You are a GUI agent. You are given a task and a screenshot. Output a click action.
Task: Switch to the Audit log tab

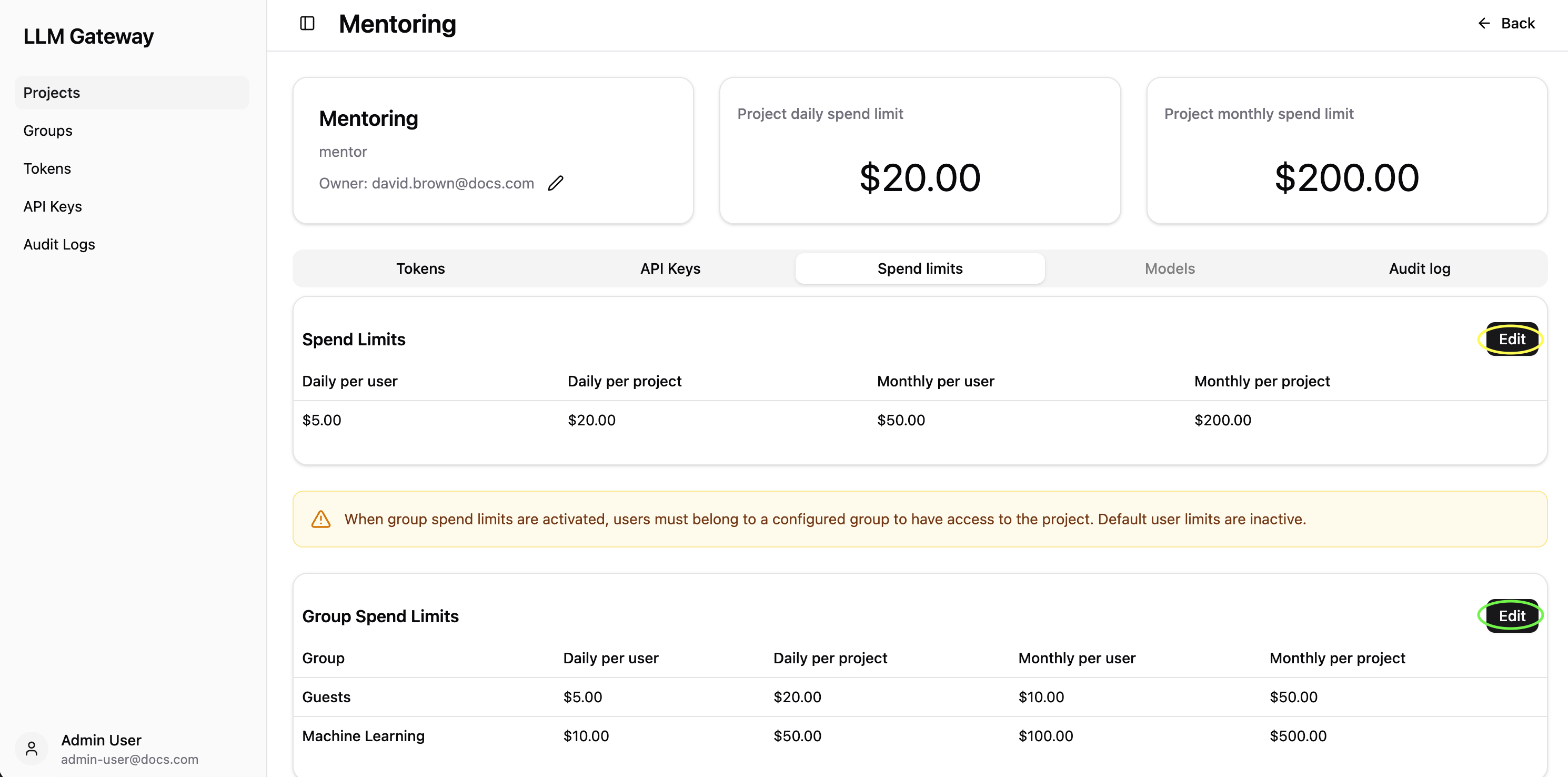tap(1420, 268)
